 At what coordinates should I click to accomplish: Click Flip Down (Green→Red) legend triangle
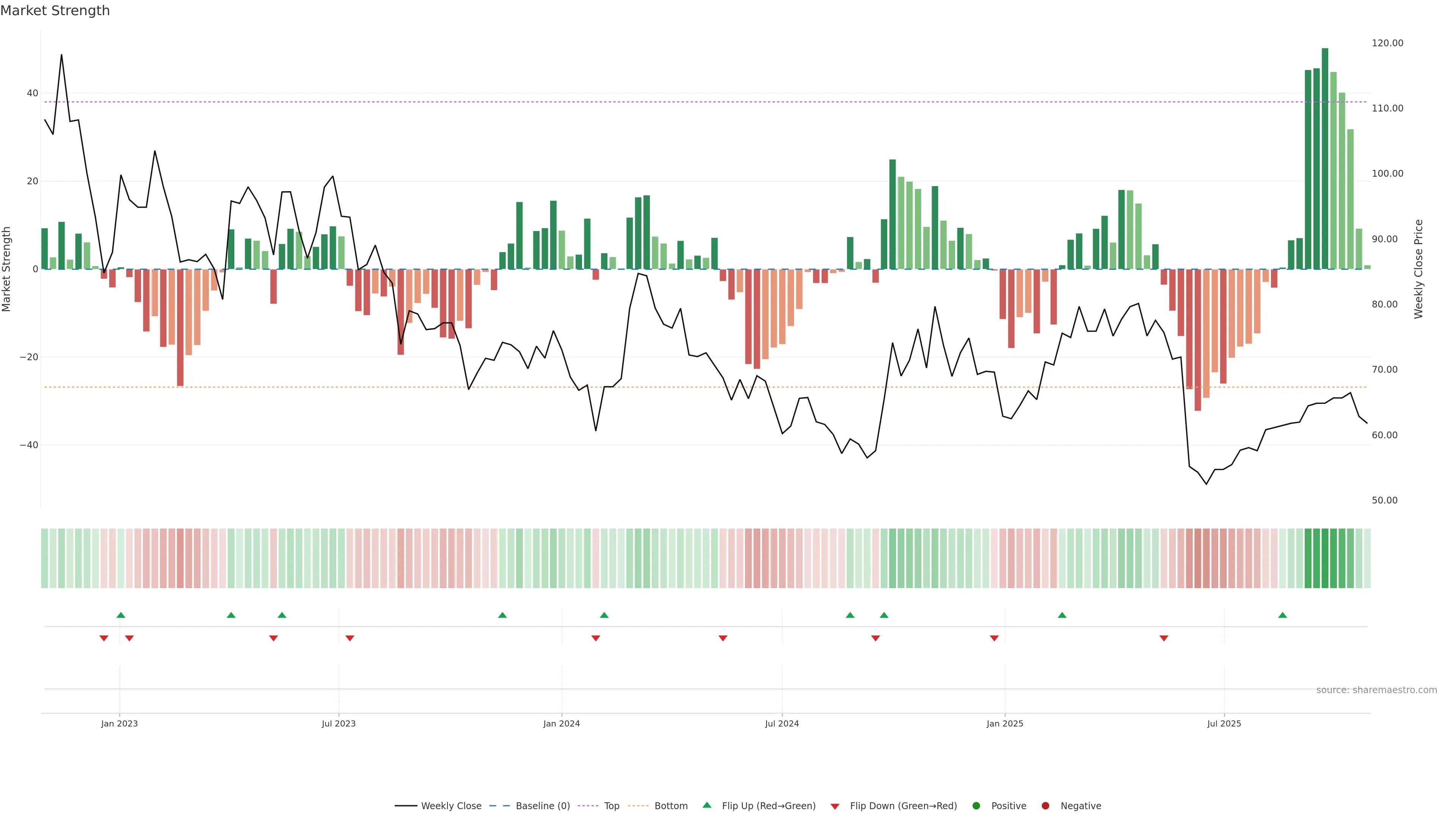click(835, 806)
